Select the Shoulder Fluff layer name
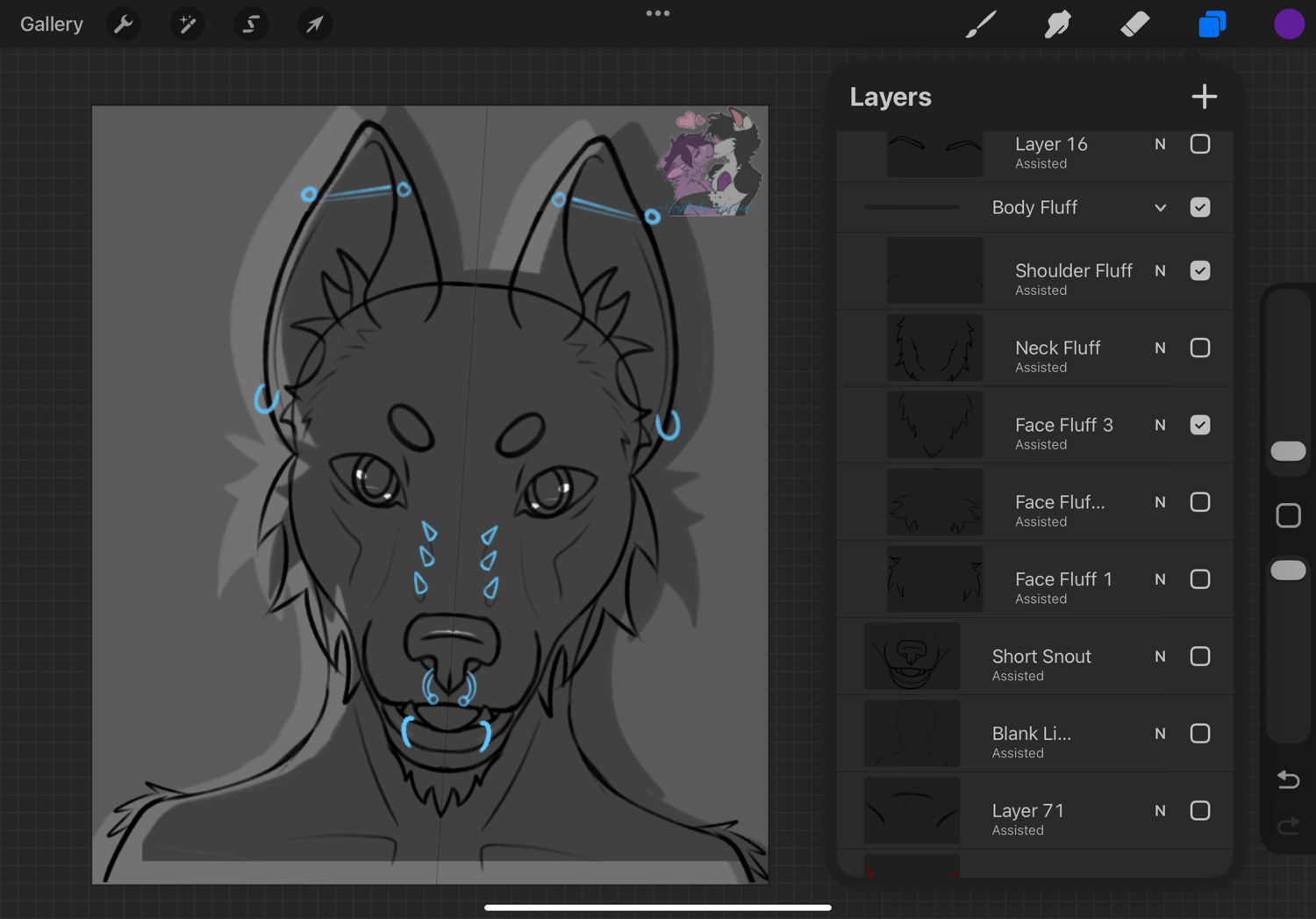 pos(1074,270)
